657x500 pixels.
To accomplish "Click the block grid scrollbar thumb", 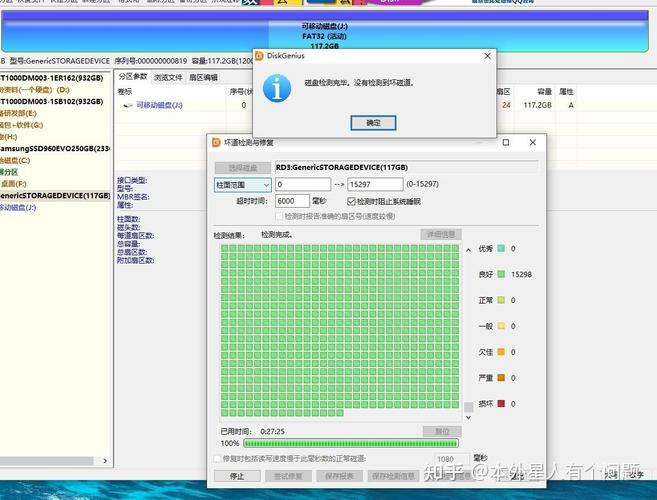I will click(468, 407).
